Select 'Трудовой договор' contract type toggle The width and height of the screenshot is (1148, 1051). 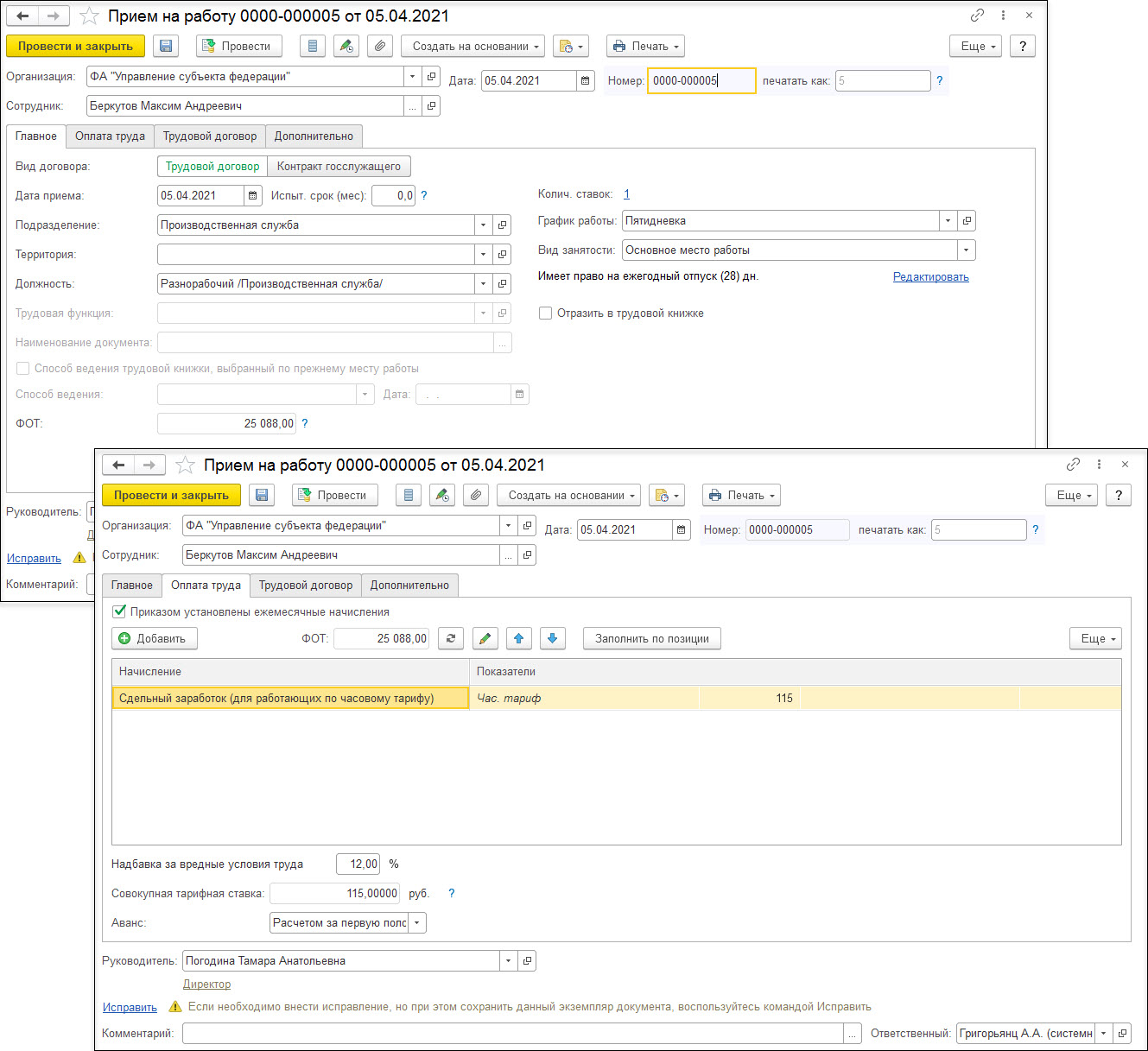(212, 166)
